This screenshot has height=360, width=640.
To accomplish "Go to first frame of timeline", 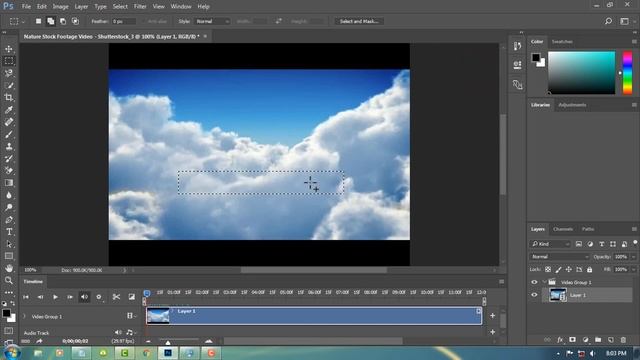I will [x=26, y=297].
